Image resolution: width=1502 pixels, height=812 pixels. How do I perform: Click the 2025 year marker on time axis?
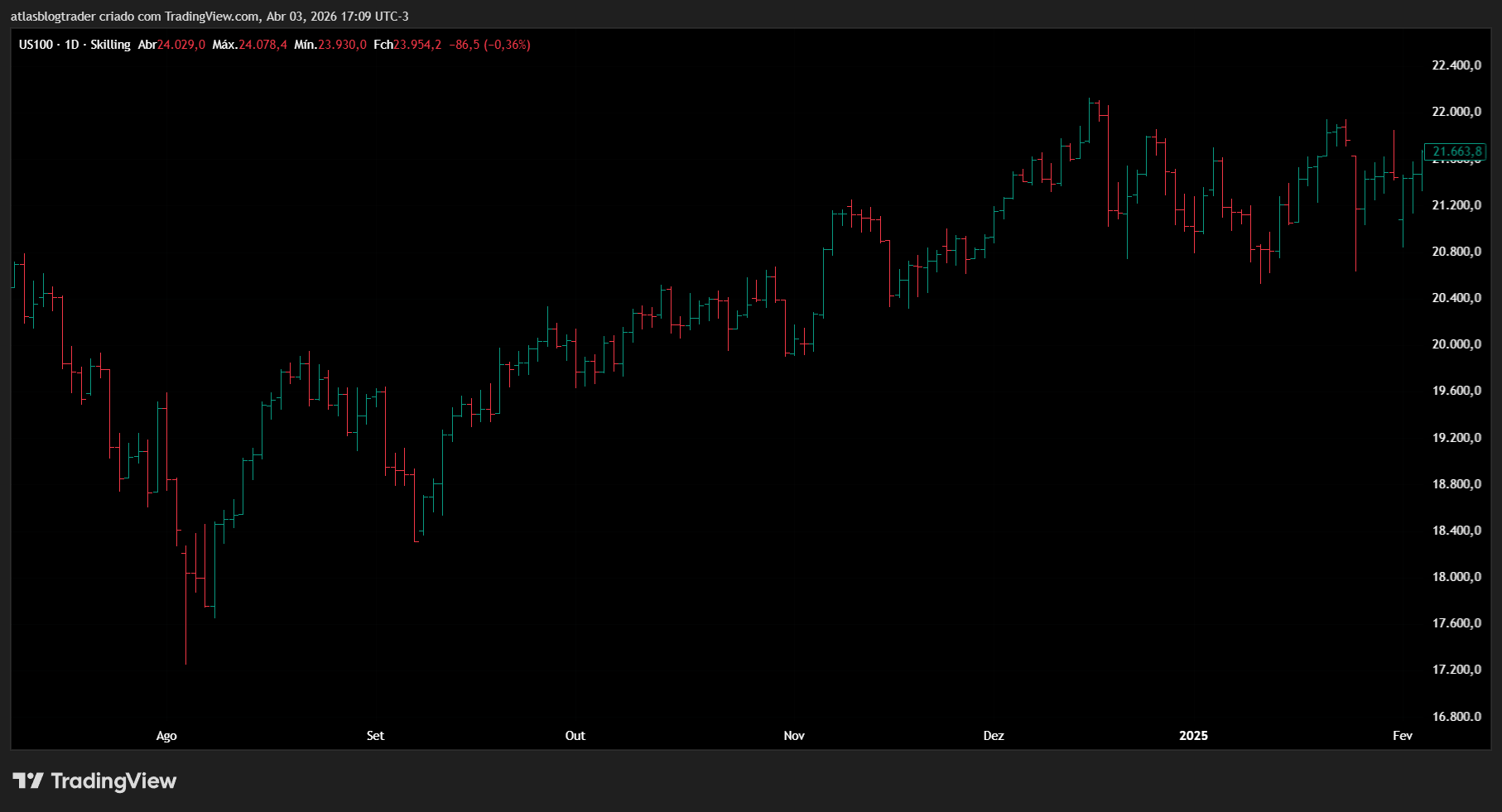[1193, 736]
